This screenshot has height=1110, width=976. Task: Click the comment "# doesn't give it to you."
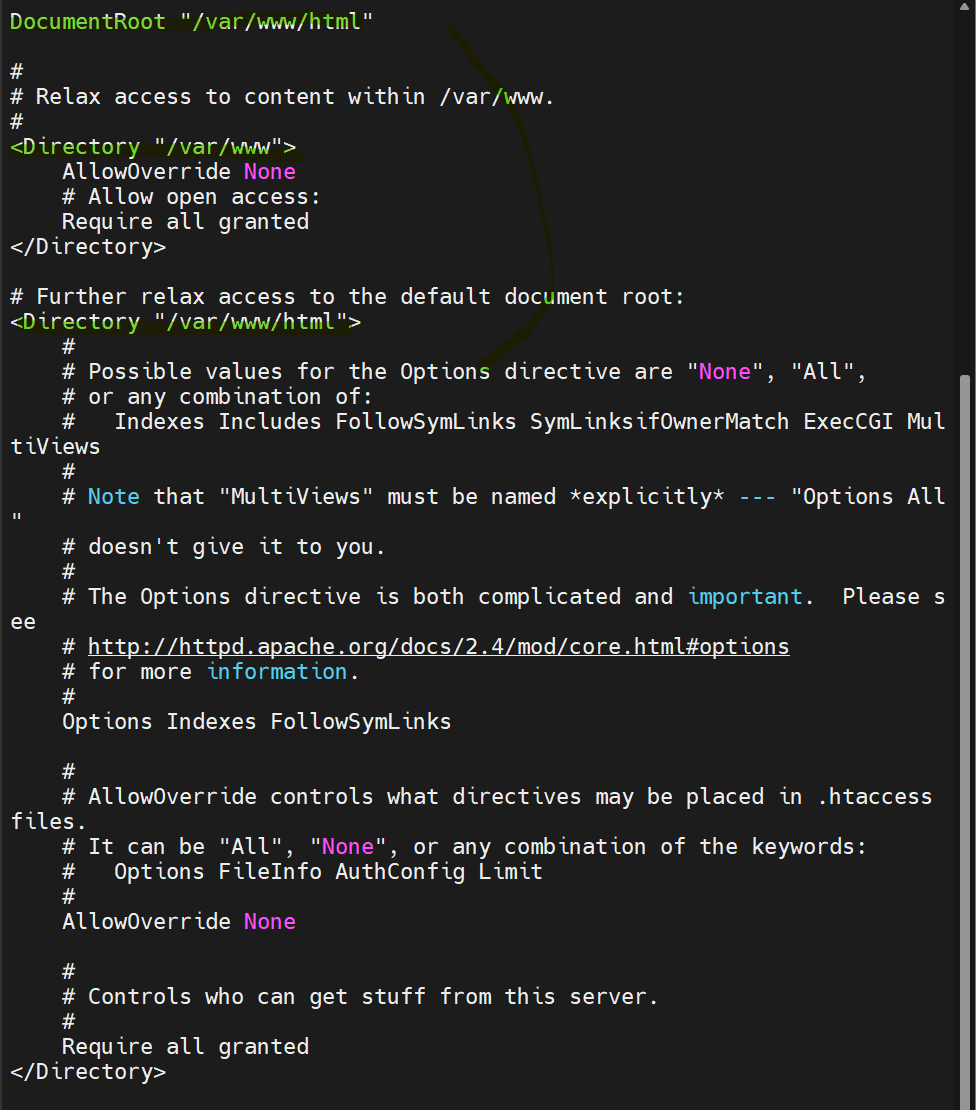[x=224, y=547]
